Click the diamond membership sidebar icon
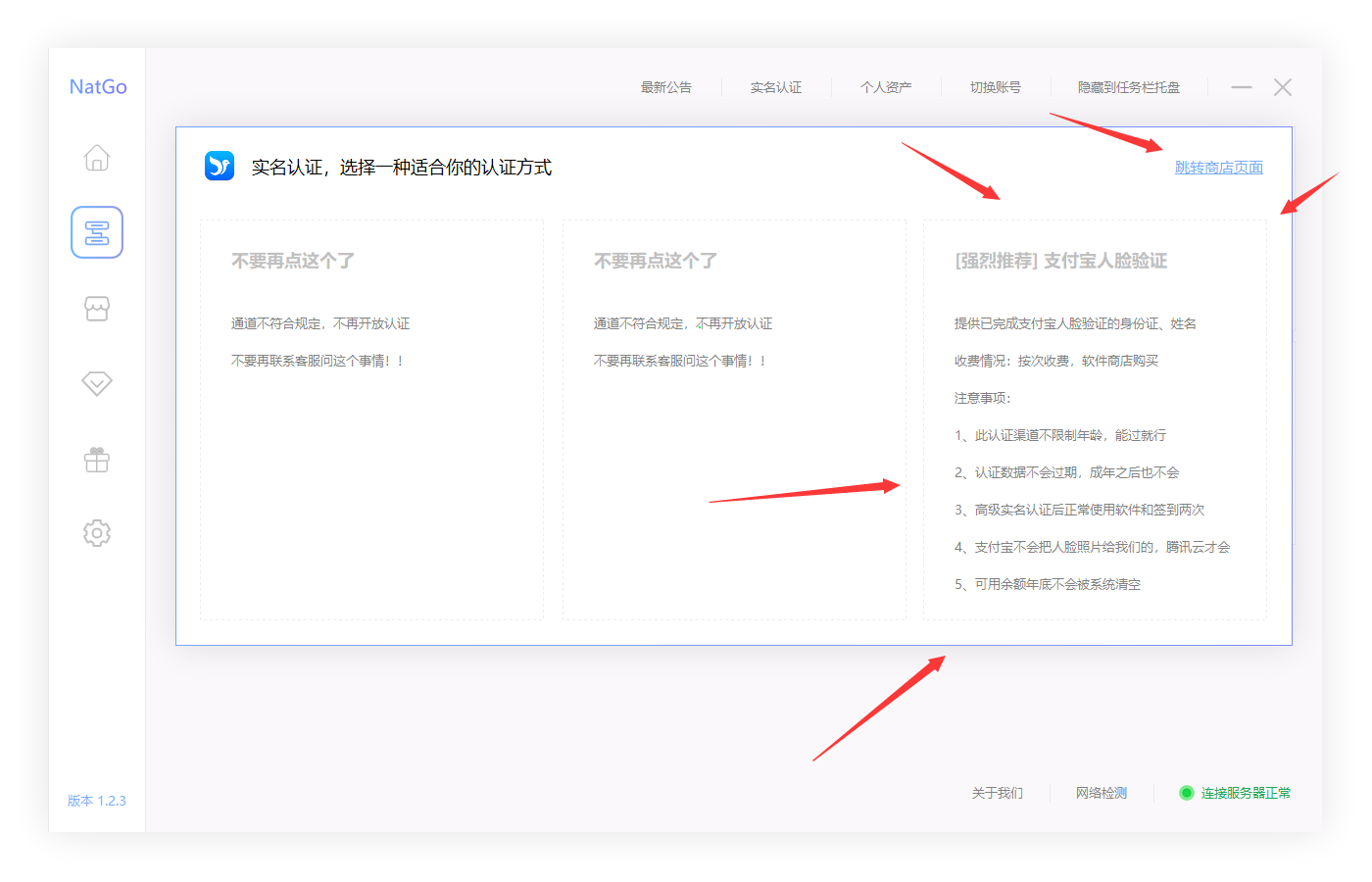The width and height of the screenshot is (1372, 882). point(96,382)
